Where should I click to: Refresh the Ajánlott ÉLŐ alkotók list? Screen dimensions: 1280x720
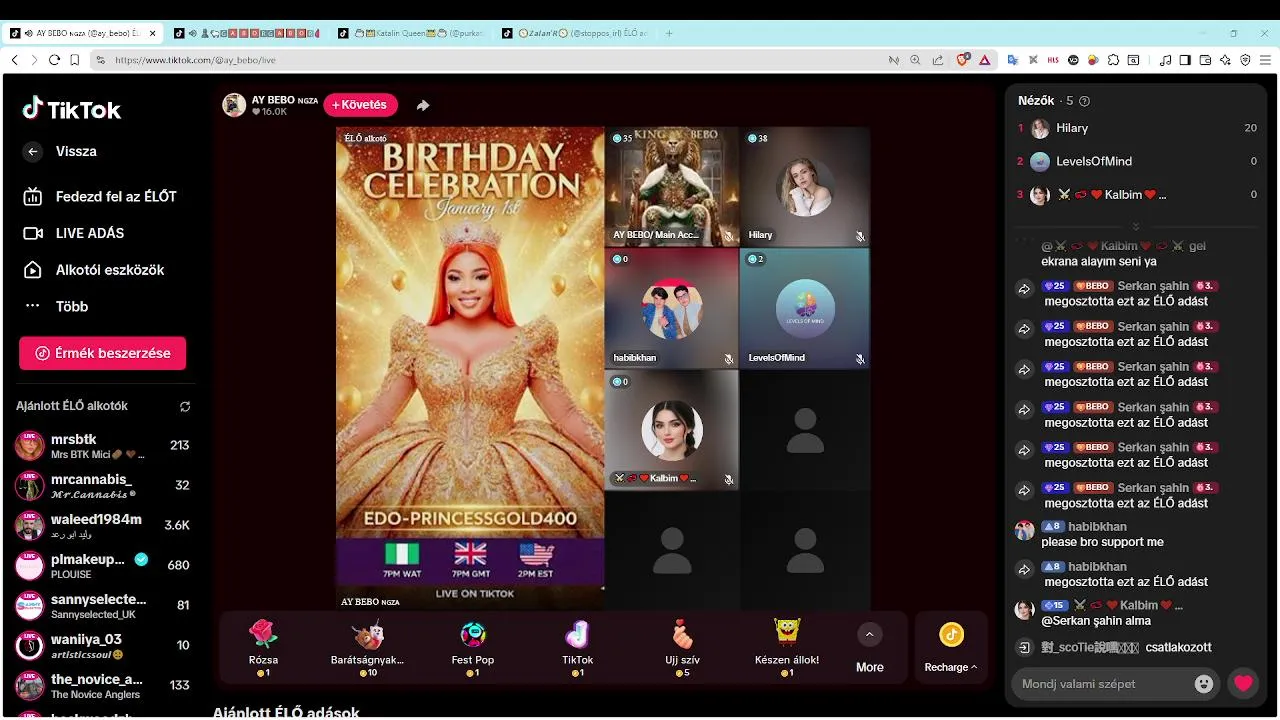pyautogui.click(x=185, y=407)
